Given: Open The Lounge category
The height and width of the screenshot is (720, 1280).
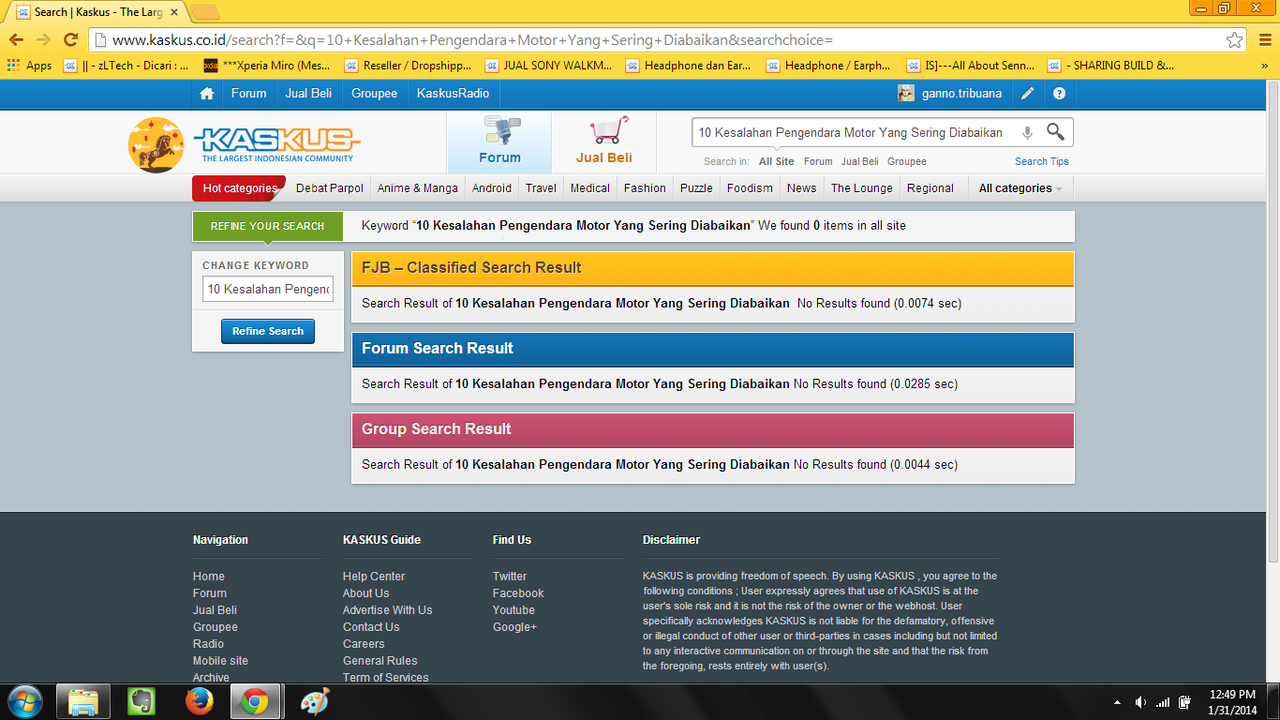Looking at the screenshot, I should [862, 188].
